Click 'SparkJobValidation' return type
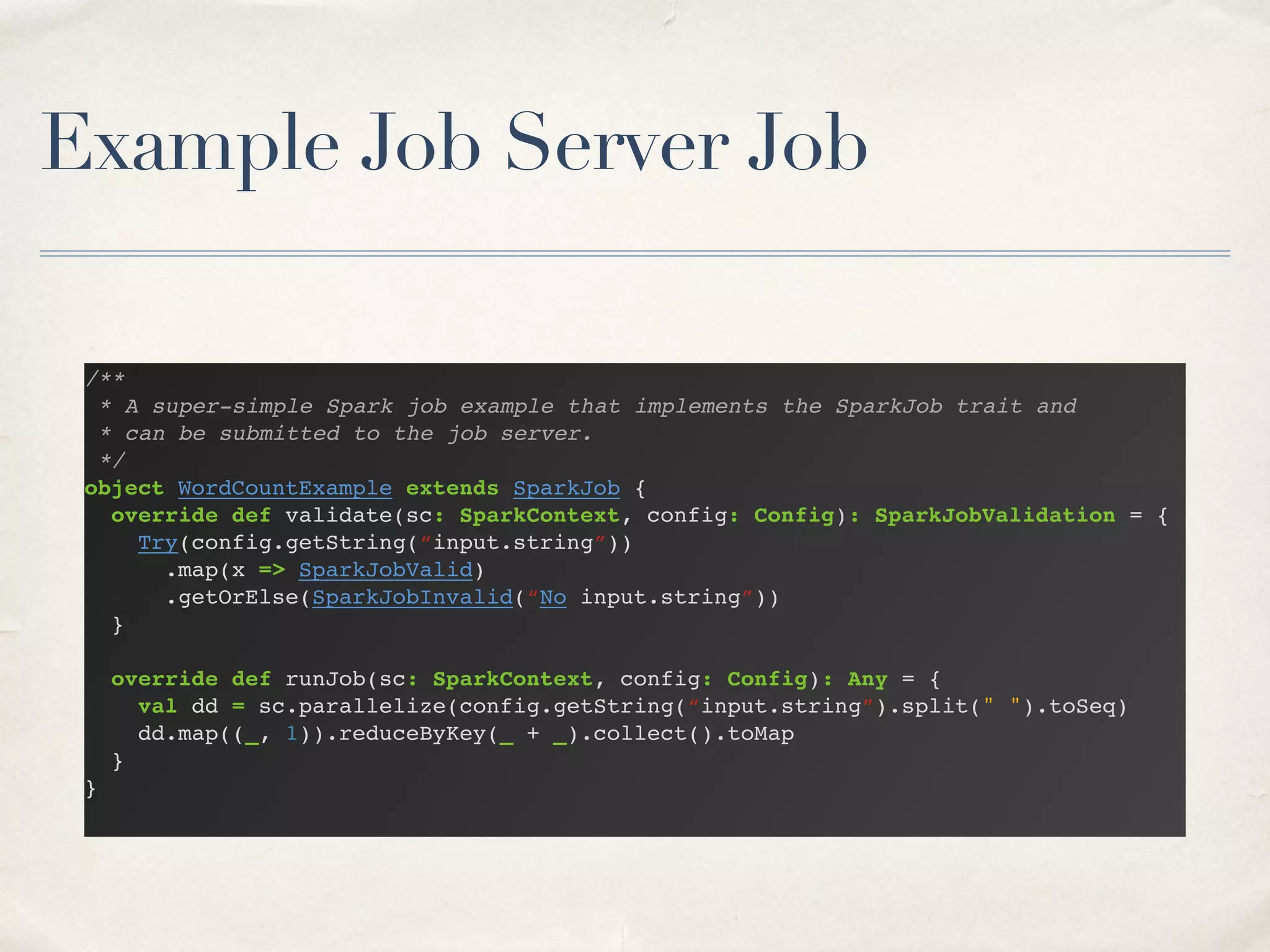Viewport: 1270px width, 952px height. coord(995,515)
